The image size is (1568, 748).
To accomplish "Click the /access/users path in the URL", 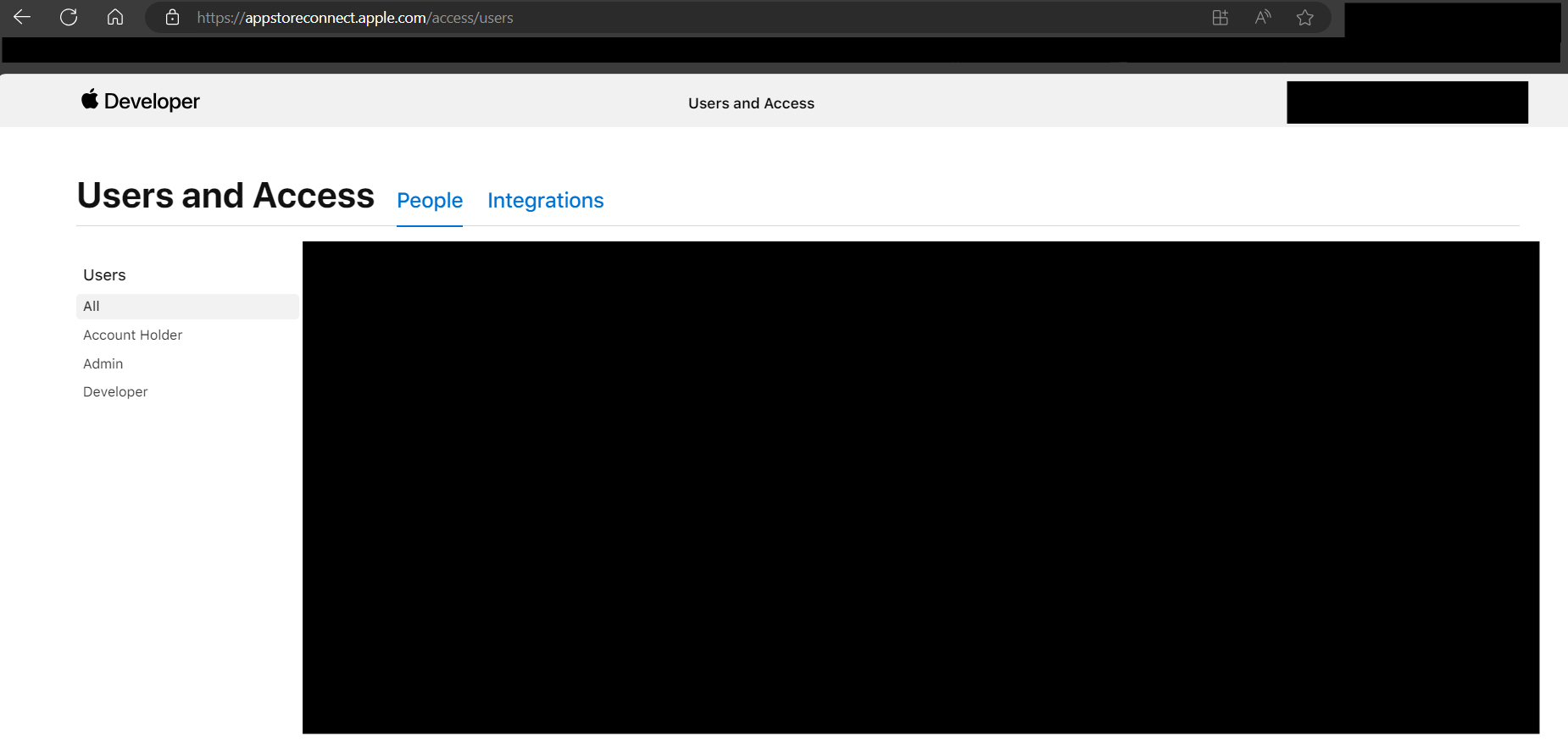I will [x=472, y=18].
